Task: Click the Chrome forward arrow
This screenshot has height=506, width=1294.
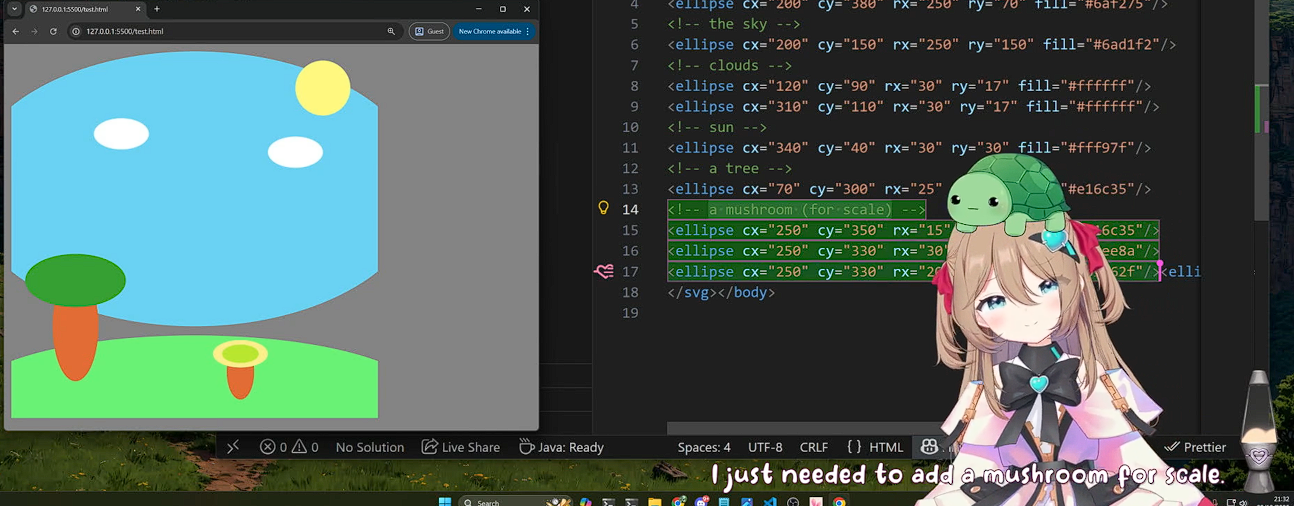Action: tap(34, 31)
